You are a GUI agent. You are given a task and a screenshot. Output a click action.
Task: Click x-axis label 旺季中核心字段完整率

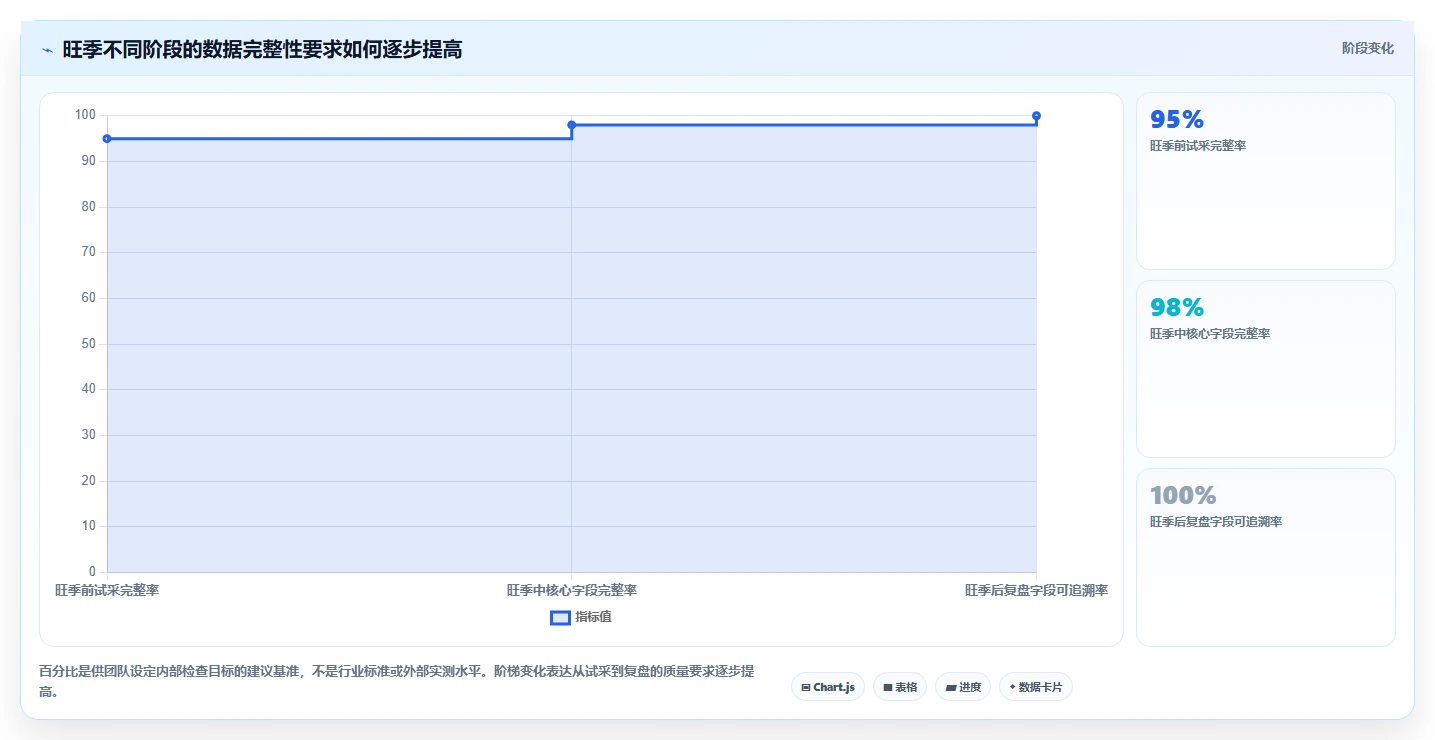(x=571, y=590)
